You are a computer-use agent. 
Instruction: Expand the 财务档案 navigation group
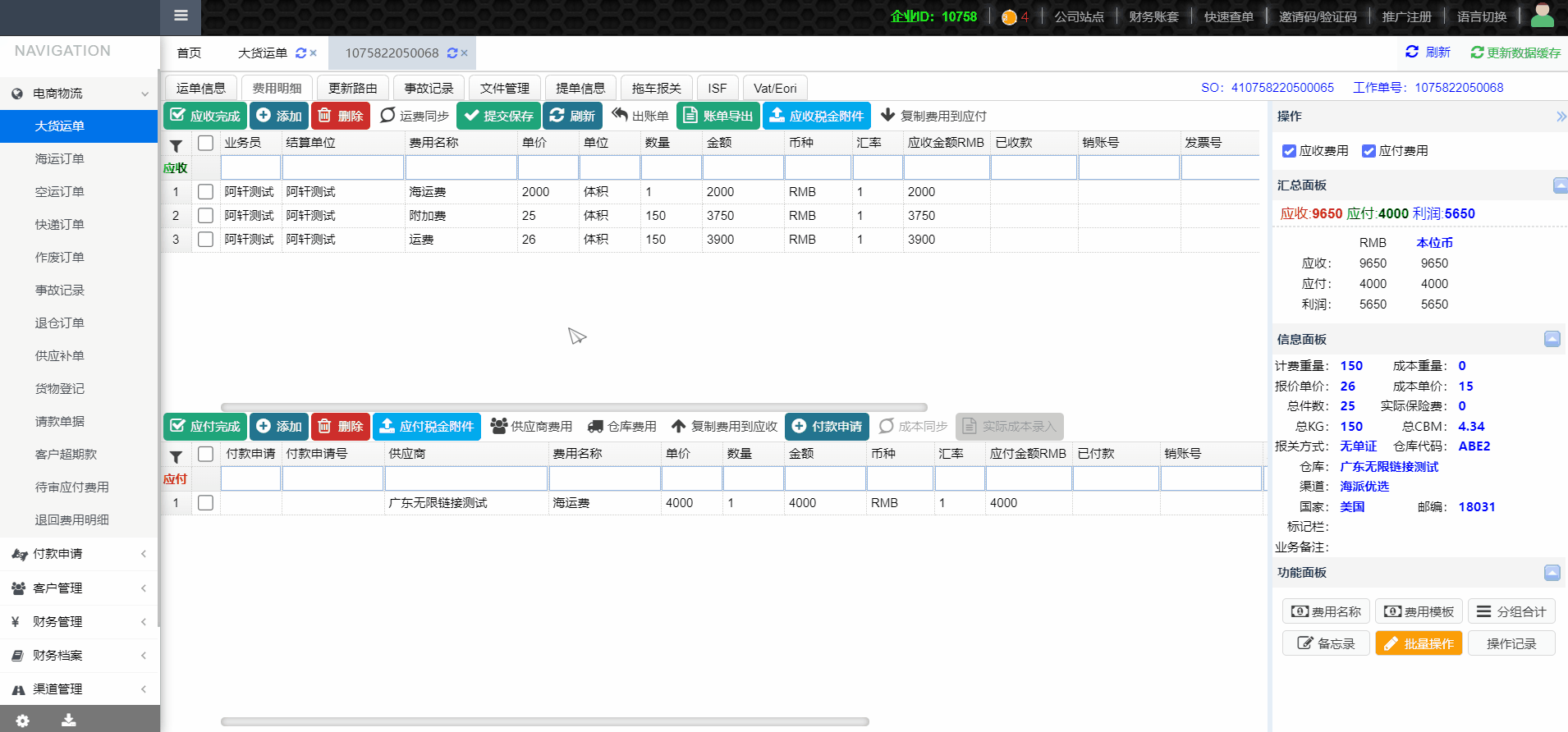(x=79, y=656)
